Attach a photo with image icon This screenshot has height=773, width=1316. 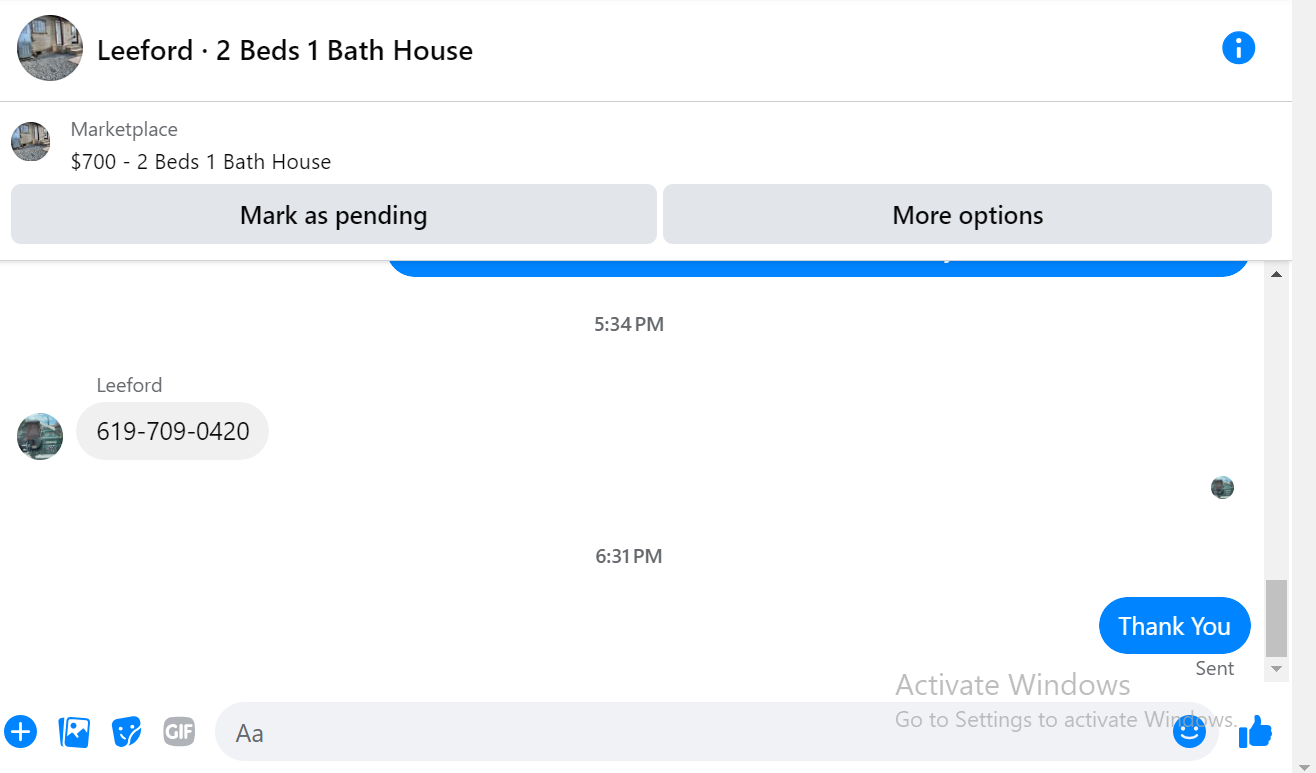74,732
